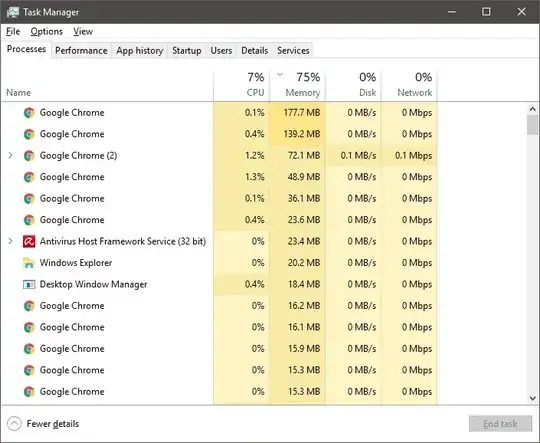Click the scrollbar up arrow
The image size is (540, 443).
(x=532, y=109)
